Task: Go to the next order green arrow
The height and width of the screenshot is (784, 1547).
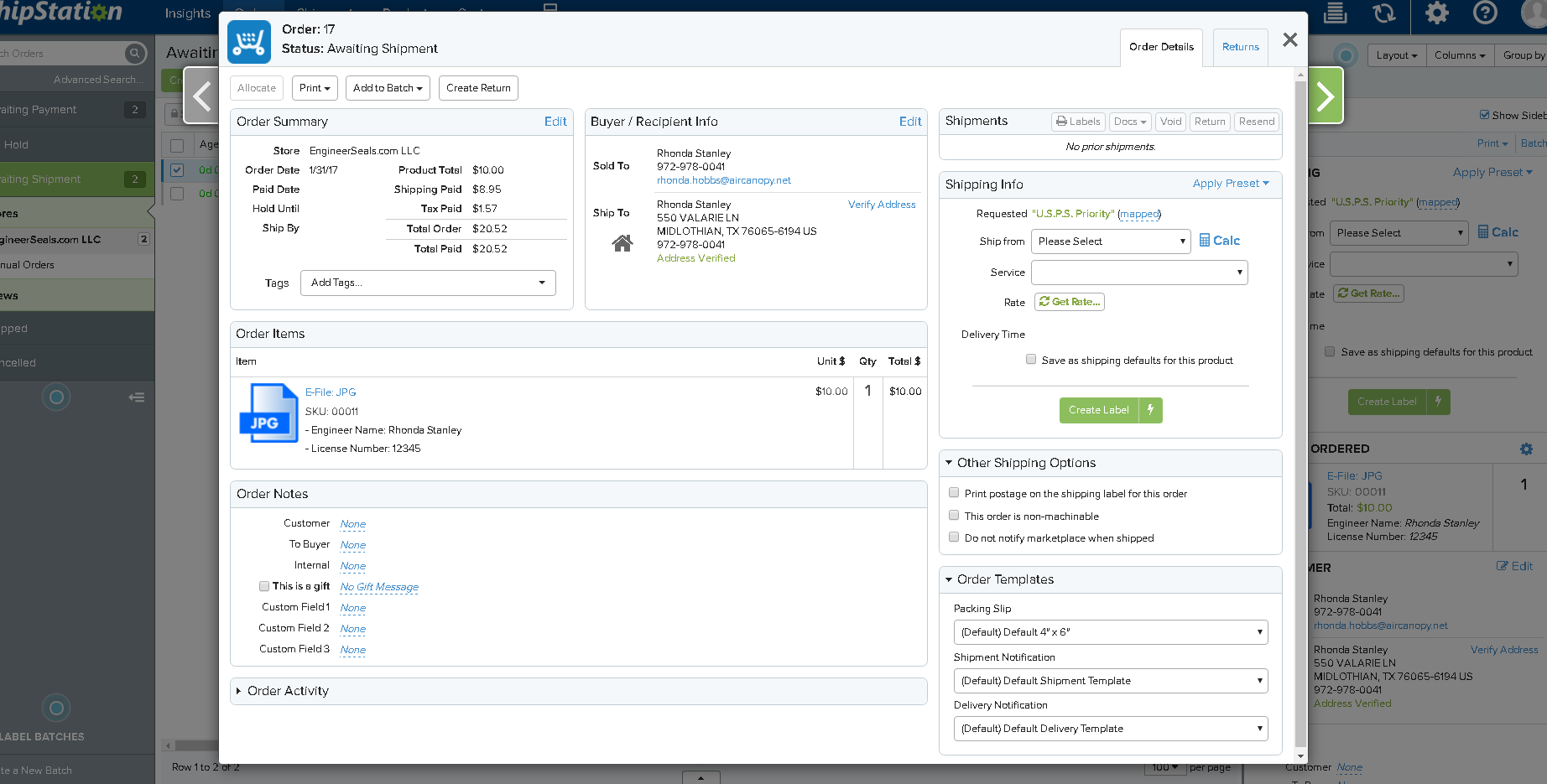Action: click(x=1326, y=96)
